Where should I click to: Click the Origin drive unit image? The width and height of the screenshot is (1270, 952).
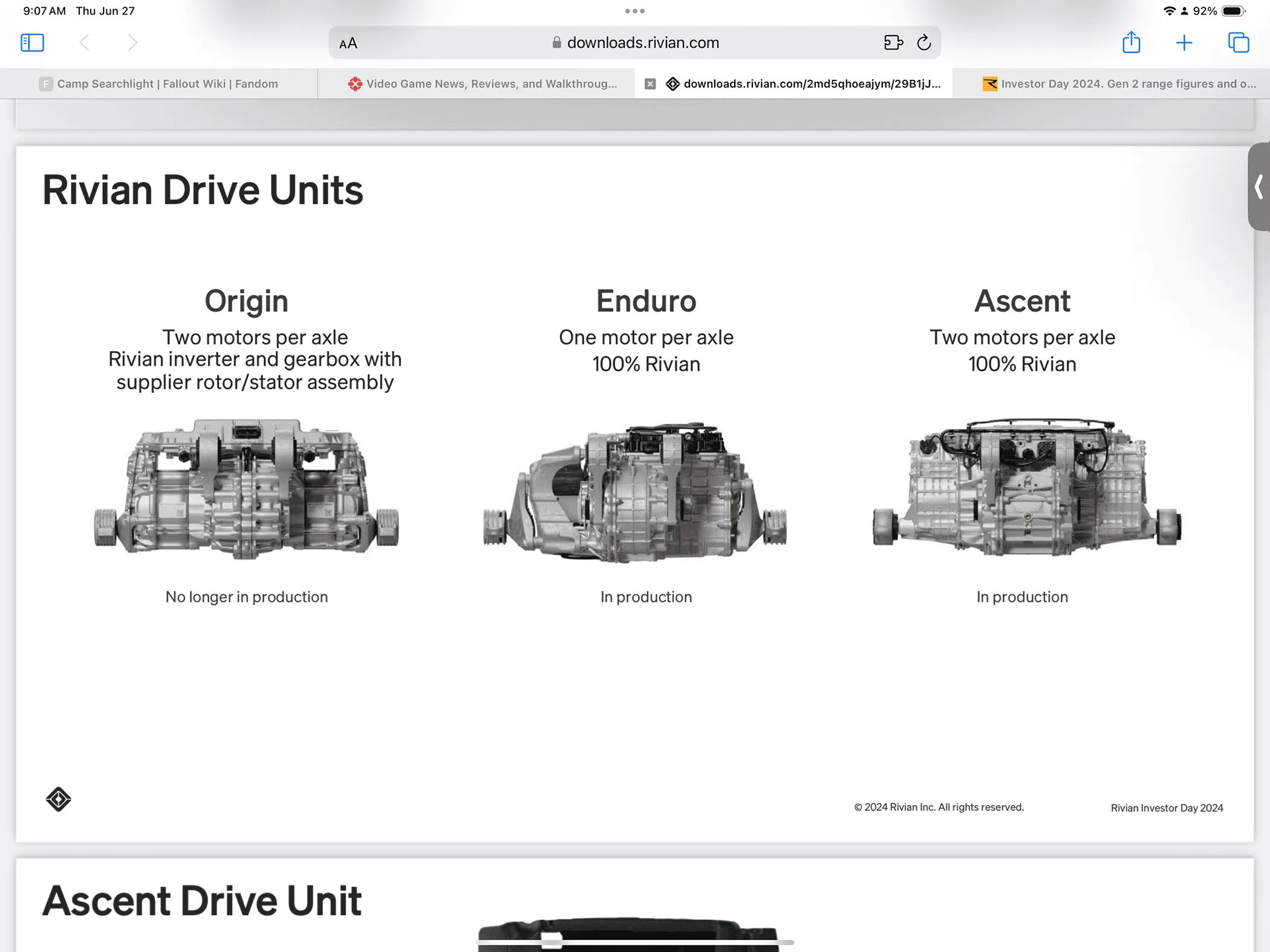click(x=246, y=488)
